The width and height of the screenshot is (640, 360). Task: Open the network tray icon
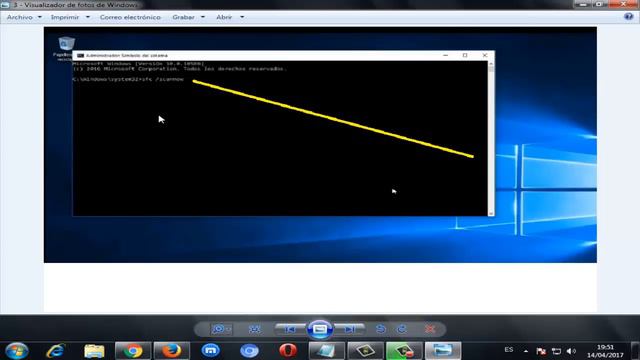coord(556,351)
